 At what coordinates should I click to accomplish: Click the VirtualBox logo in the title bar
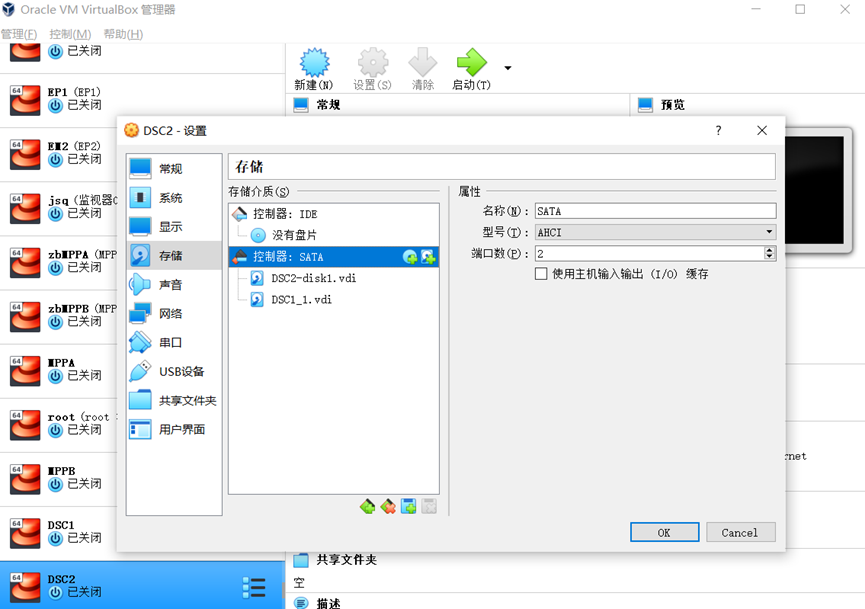(9, 9)
